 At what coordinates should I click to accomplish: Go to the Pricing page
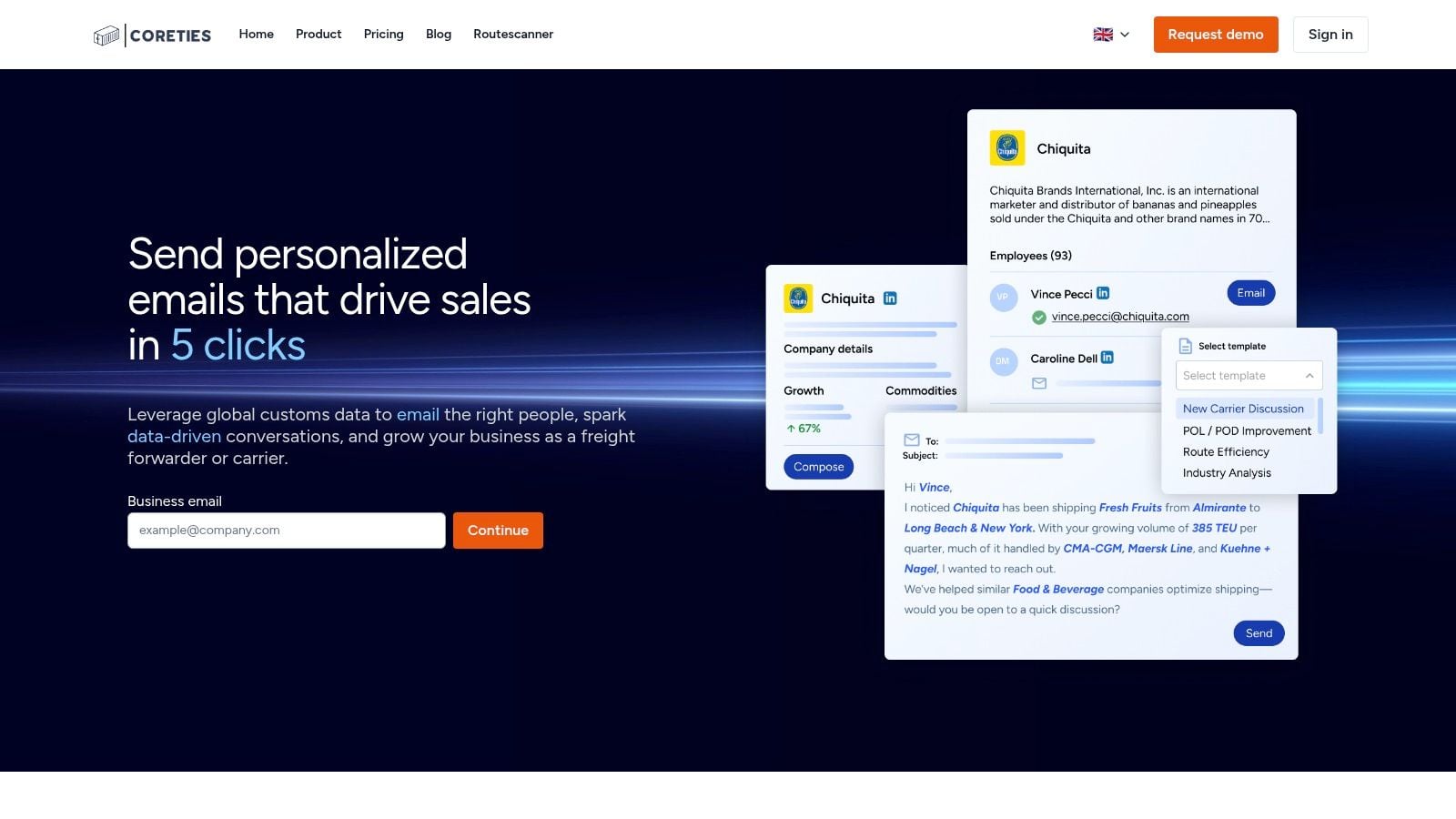pyautogui.click(x=383, y=34)
